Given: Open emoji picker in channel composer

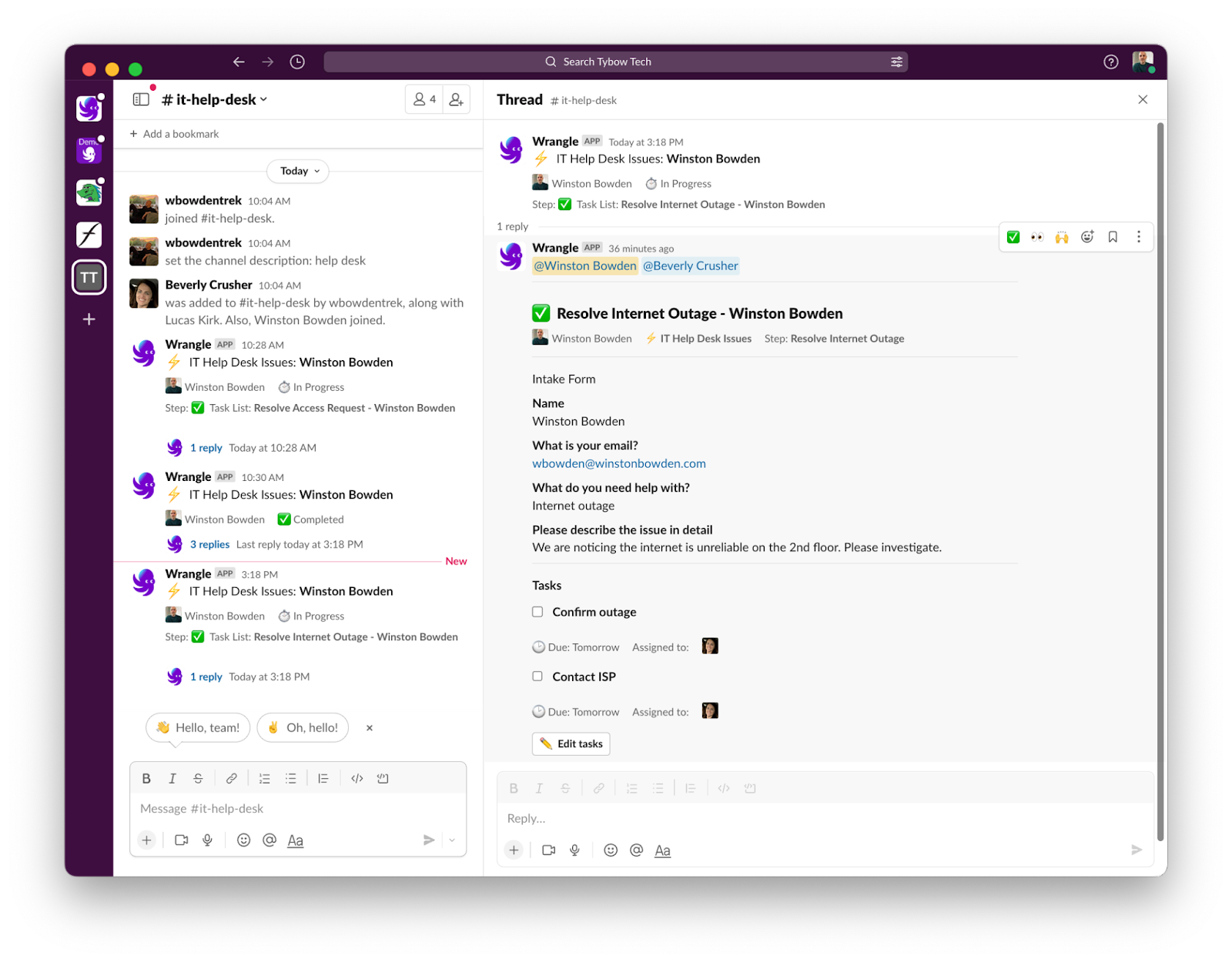Looking at the screenshot, I should coord(243,840).
